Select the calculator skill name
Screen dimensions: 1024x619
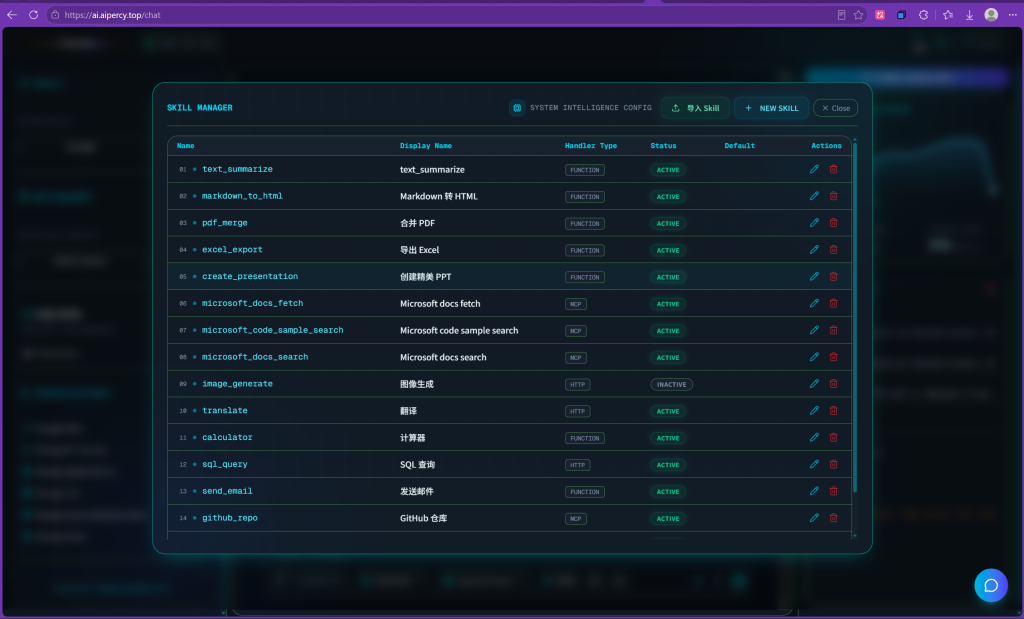(x=227, y=437)
